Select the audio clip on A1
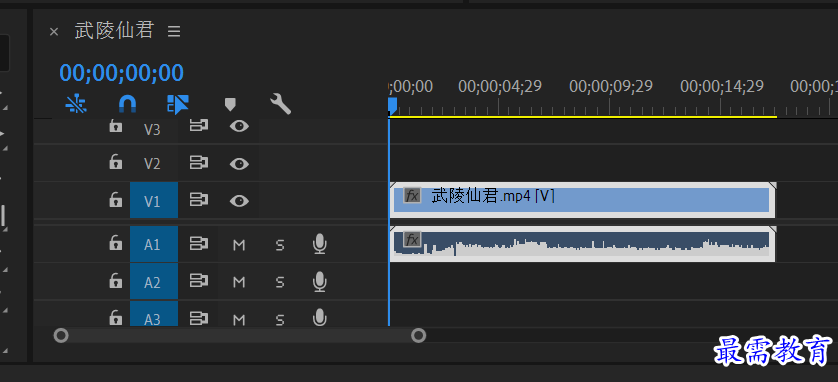The width and height of the screenshot is (838, 382). point(583,244)
